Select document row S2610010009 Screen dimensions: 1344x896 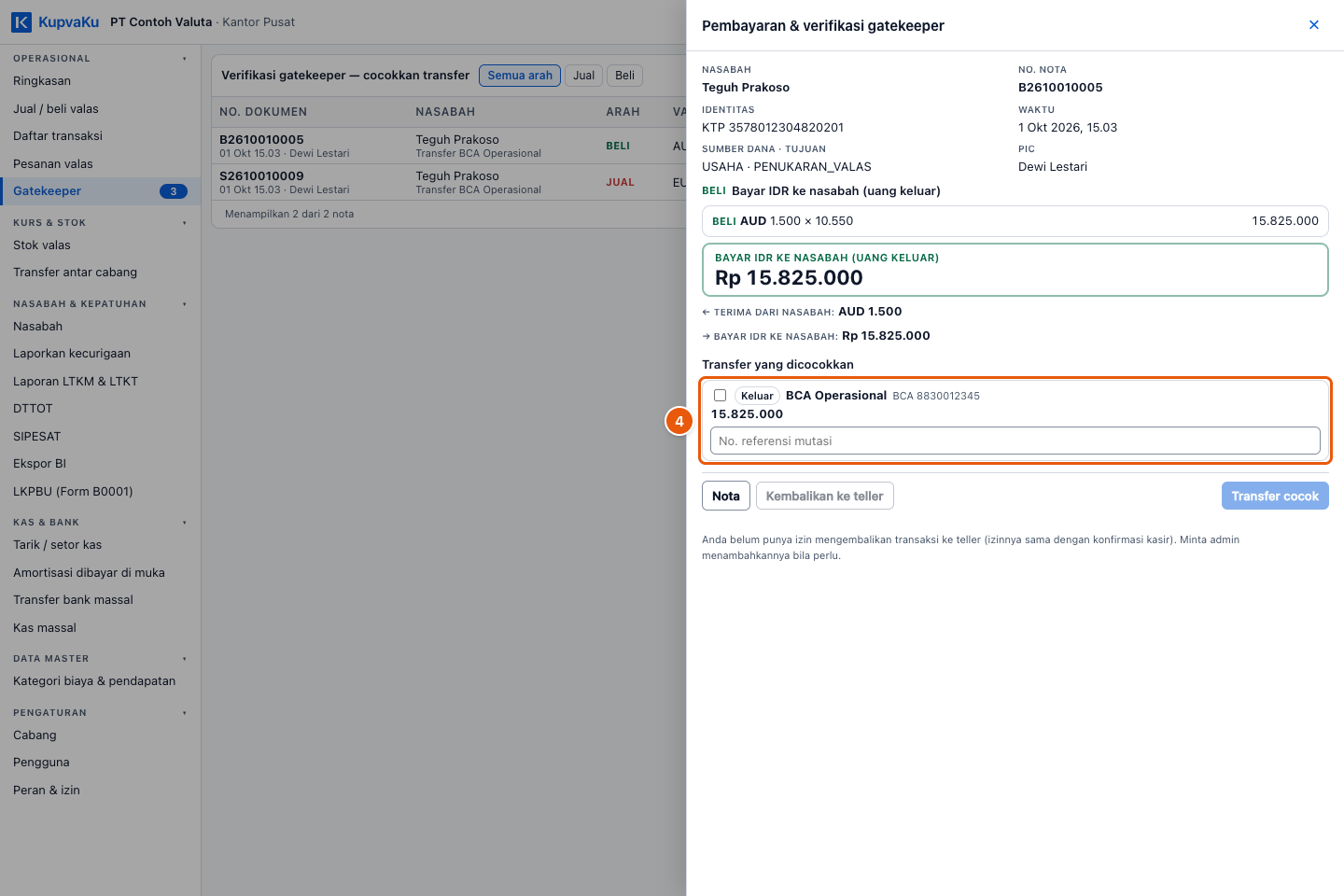[449, 182]
